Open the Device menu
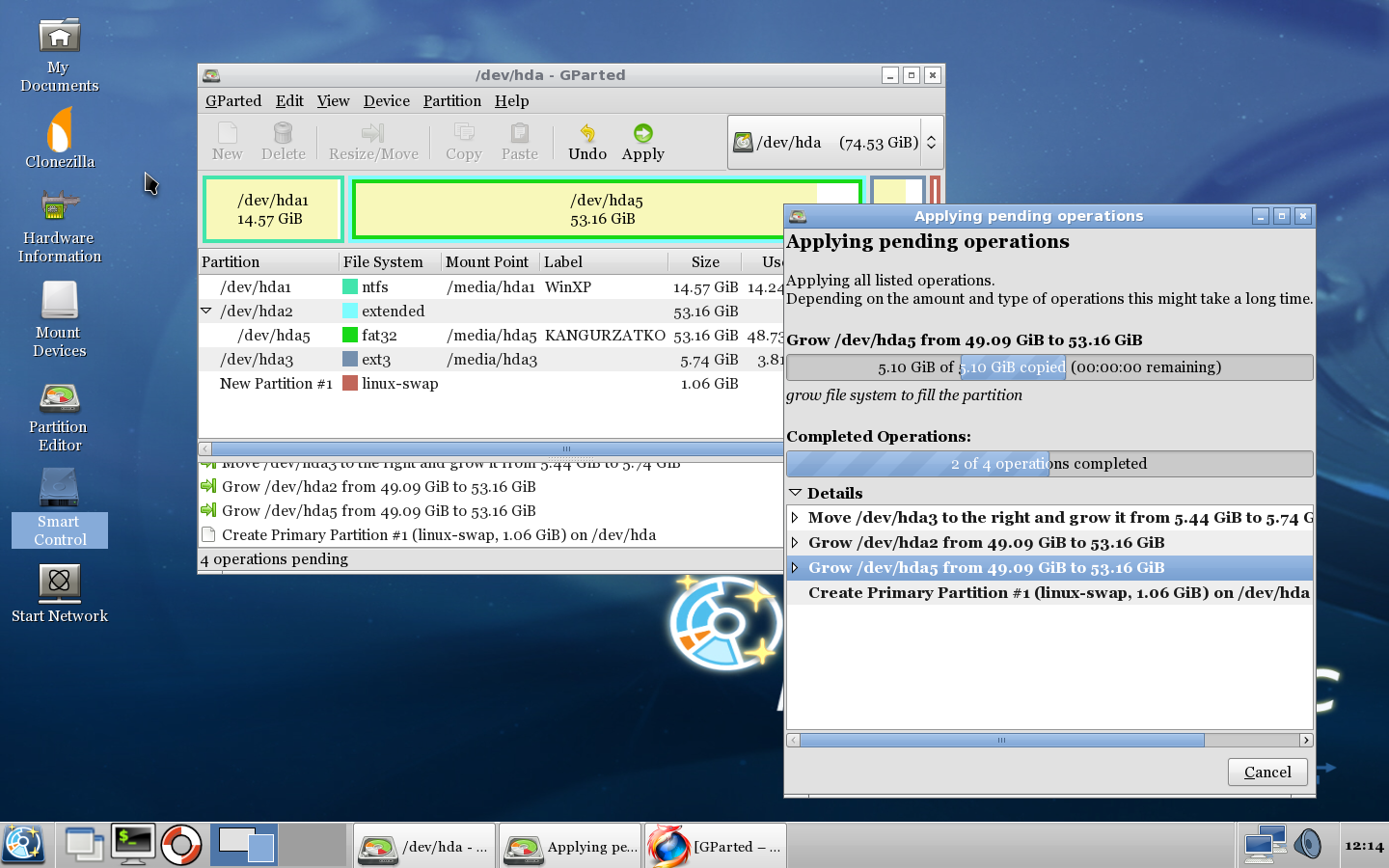Screen dimensions: 1389x868 [386, 100]
